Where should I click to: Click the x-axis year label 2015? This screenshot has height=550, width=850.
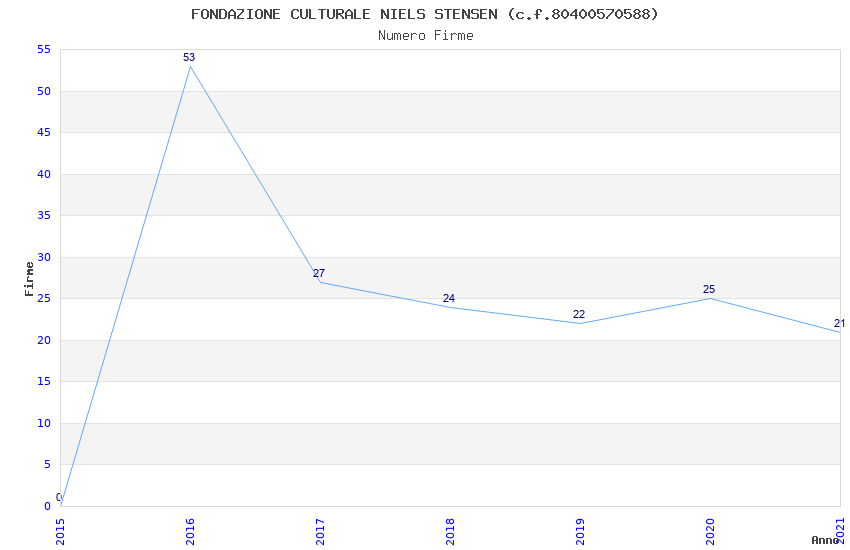(x=60, y=532)
